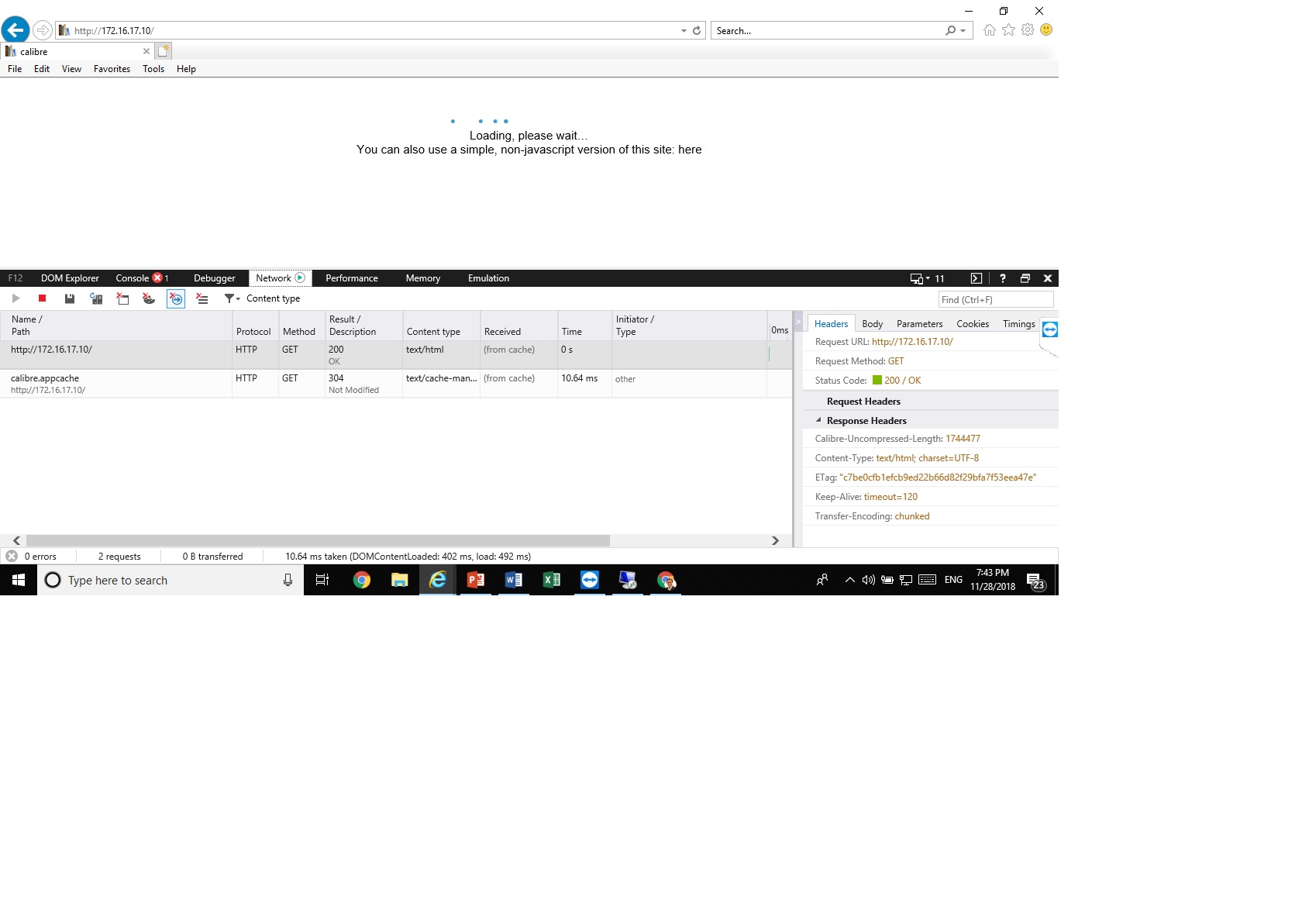Clear network session entries list icon
This screenshot has width=1302, height=924.
(x=202, y=298)
